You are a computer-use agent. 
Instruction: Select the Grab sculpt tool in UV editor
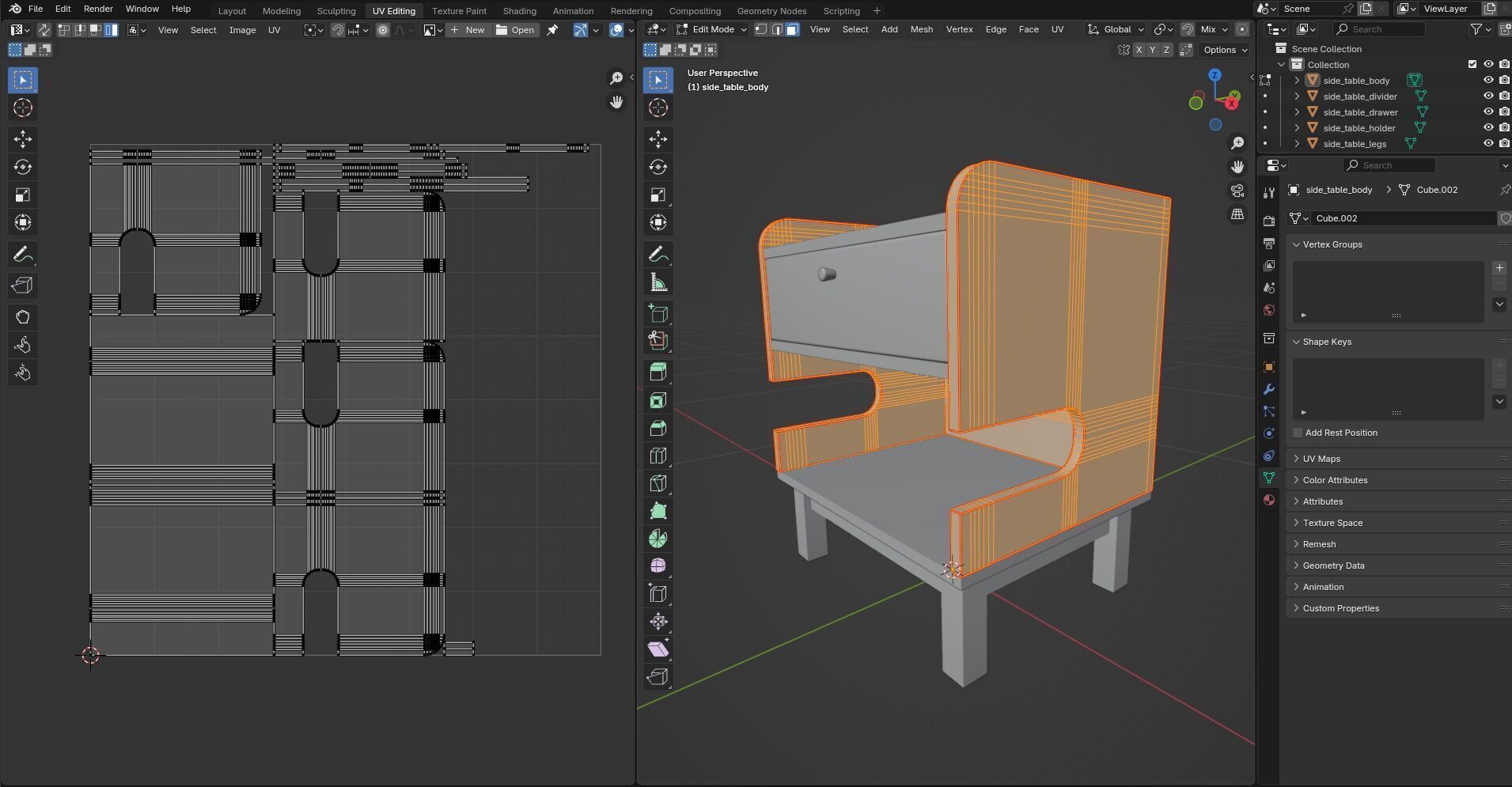(x=23, y=317)
